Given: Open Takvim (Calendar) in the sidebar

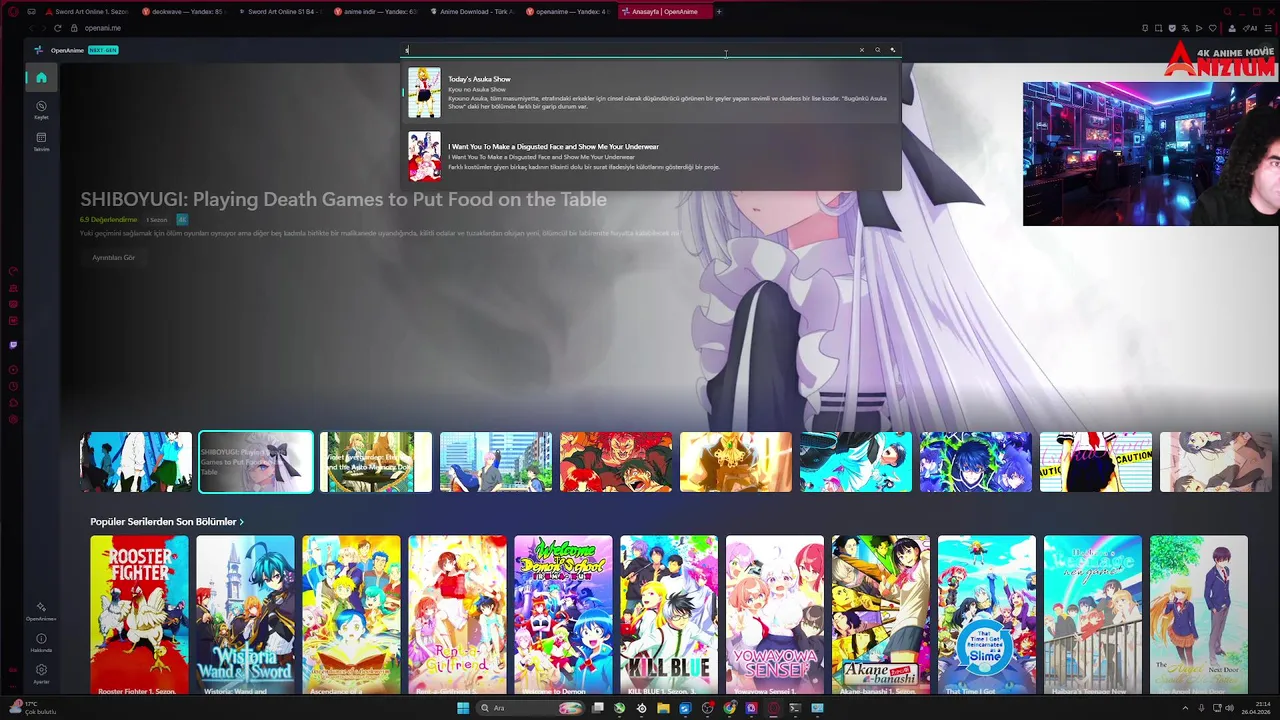Looking at the screenshot, I should click(41, 141).
